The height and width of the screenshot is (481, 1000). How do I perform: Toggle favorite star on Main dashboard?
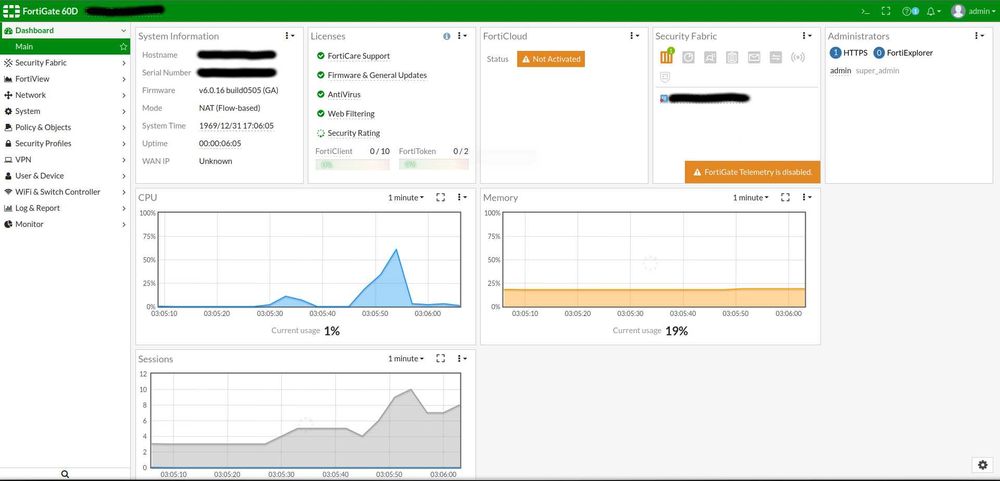(123, 47)
